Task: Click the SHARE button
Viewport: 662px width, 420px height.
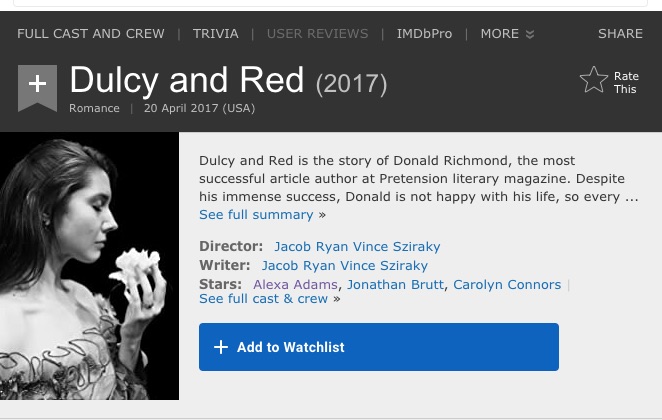Action: pos(620,34)
